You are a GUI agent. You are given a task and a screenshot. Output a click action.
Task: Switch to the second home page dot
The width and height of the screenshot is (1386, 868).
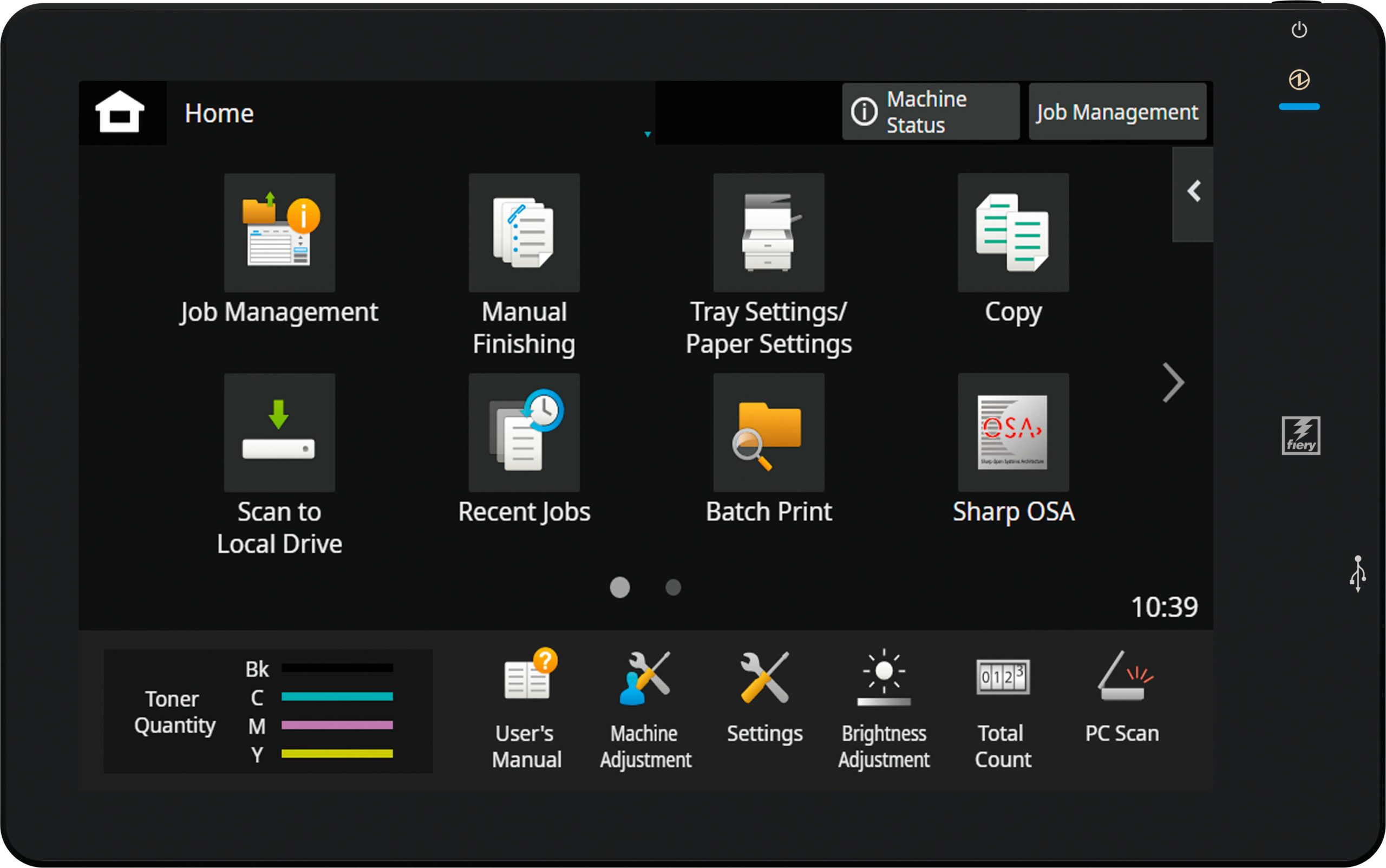pyautogui.click(x=672, y=588)
